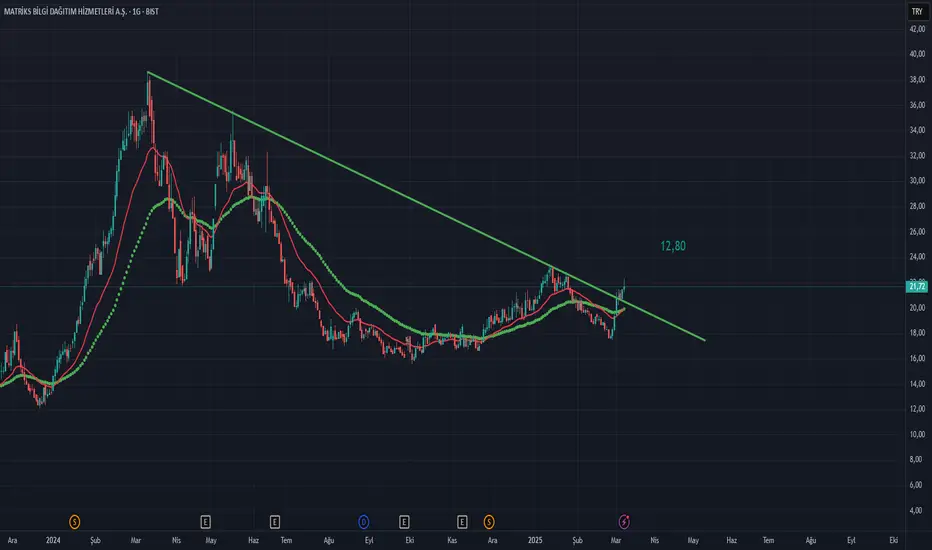Click the 12,00 price axis label
Image resolution: width=932 pixels, height=550 pixels.
coord(917,408)
